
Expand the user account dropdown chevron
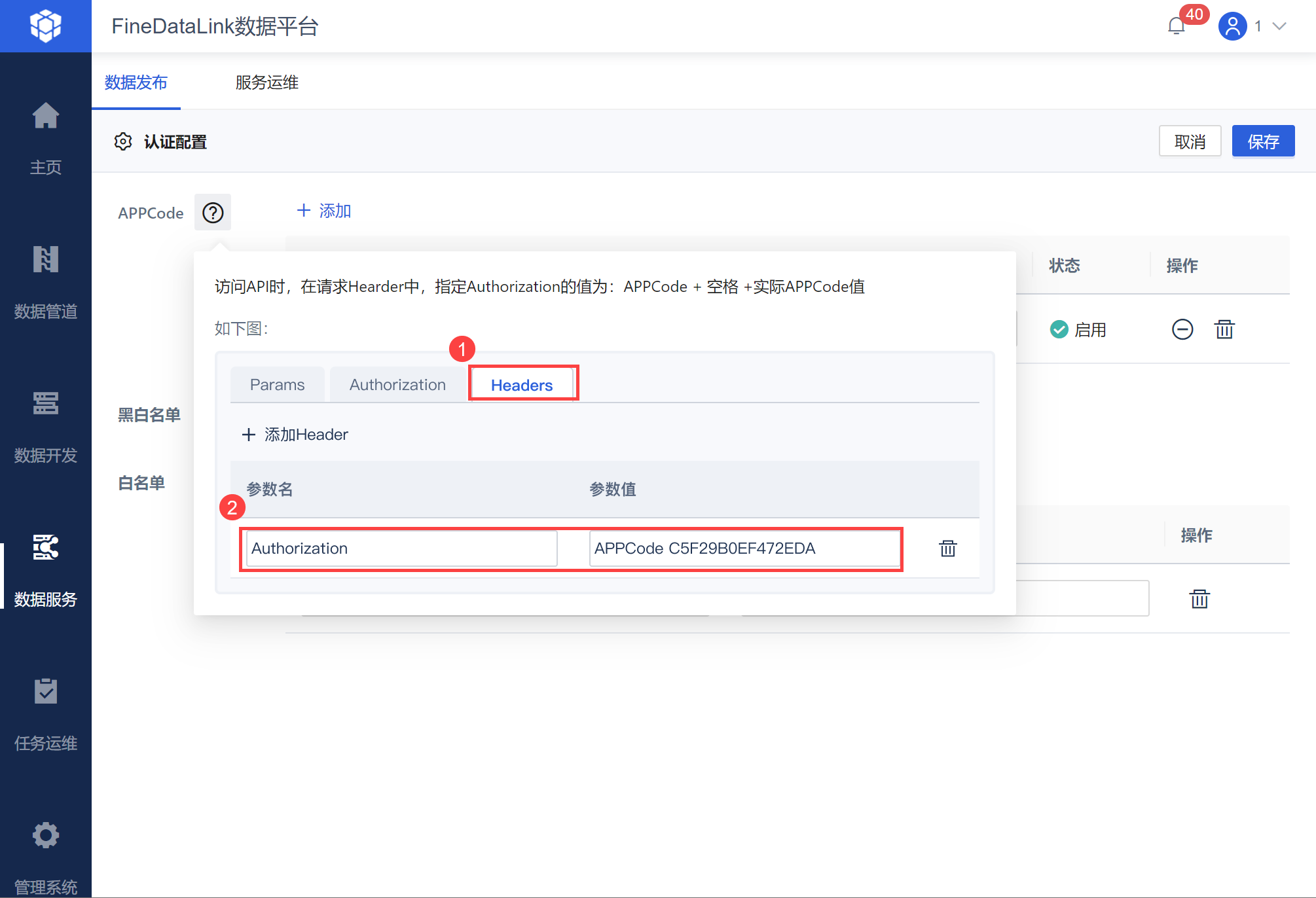[1279, 26]
